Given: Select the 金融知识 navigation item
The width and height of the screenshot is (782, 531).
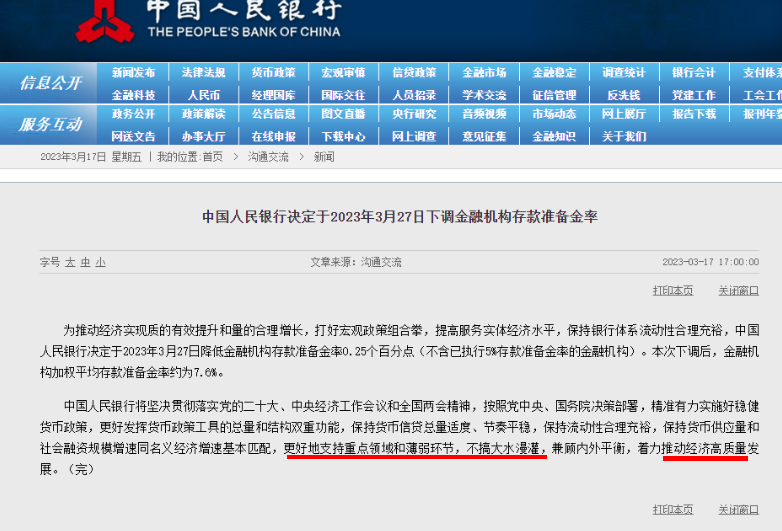Looking at the screenshot, I should point(554,137).
